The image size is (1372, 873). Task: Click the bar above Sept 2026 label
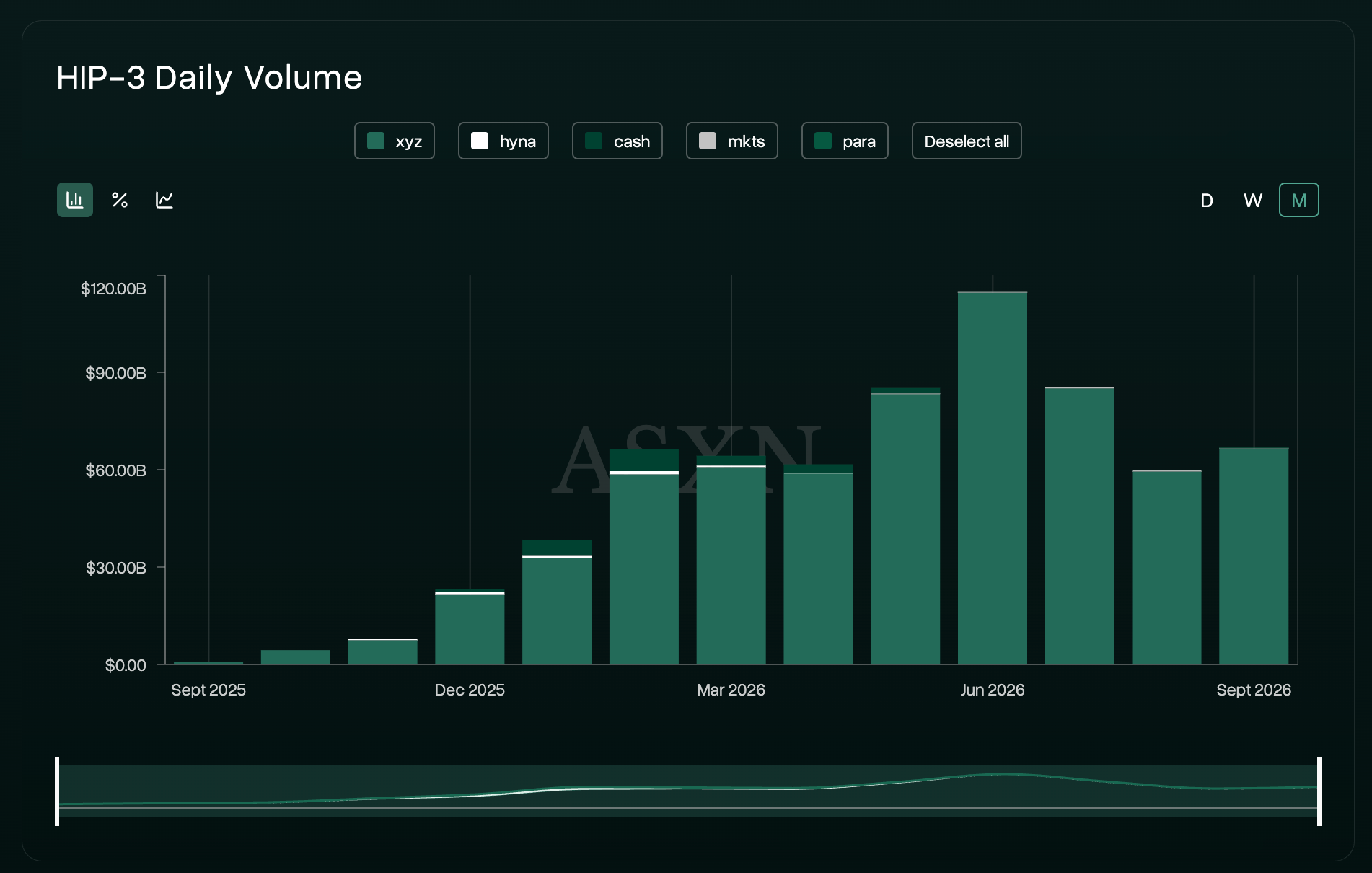click(1254, 556)
